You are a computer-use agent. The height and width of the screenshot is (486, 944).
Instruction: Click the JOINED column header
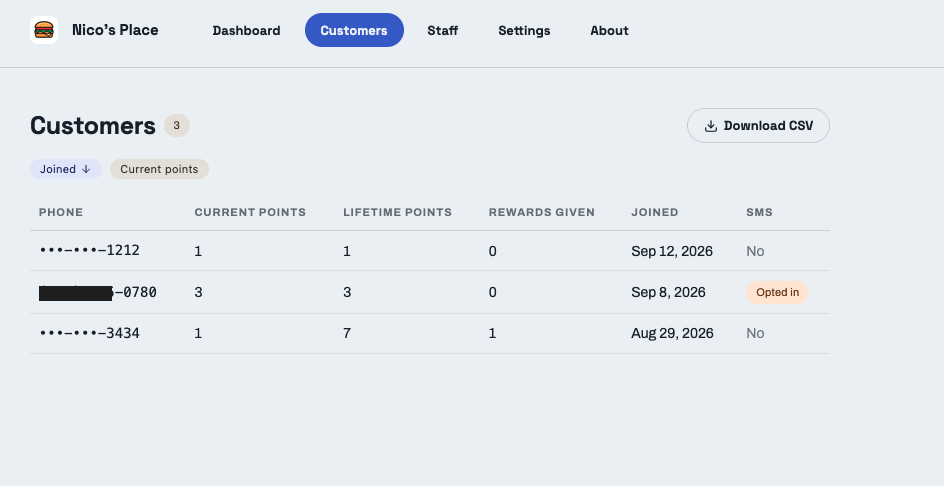coord(654,212)
